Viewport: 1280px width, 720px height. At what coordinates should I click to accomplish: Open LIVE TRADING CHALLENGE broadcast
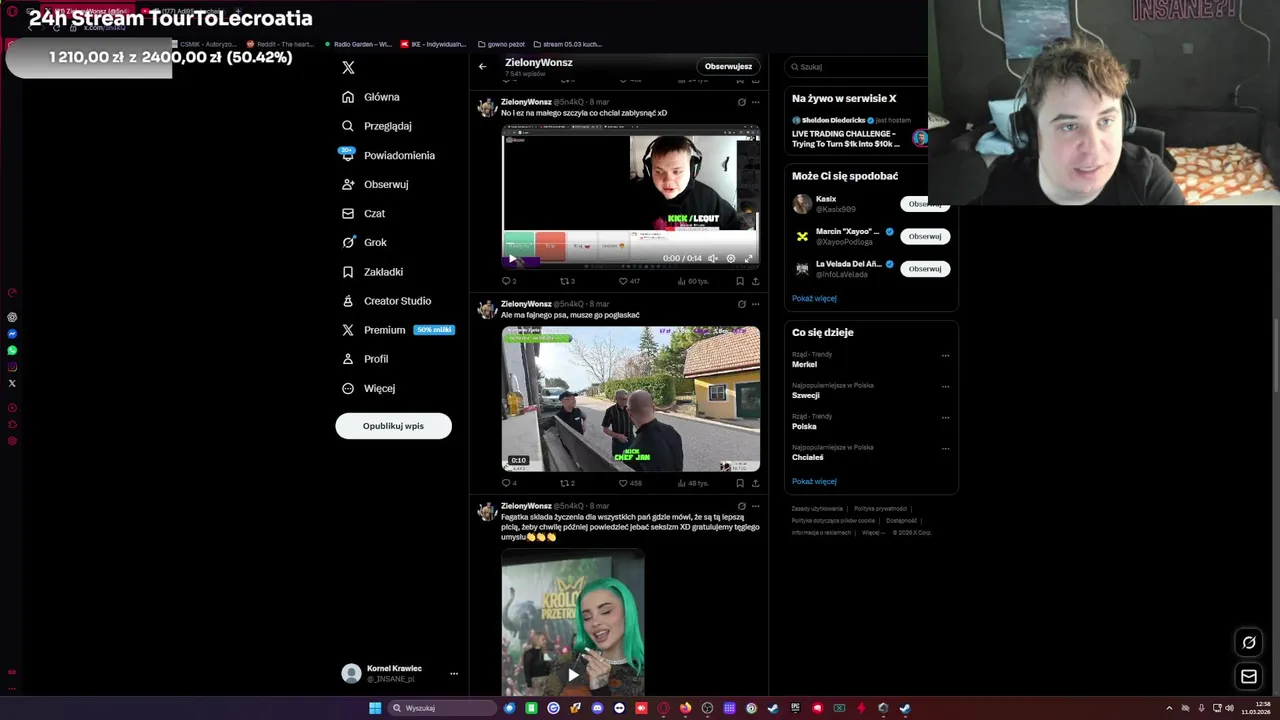846,138
